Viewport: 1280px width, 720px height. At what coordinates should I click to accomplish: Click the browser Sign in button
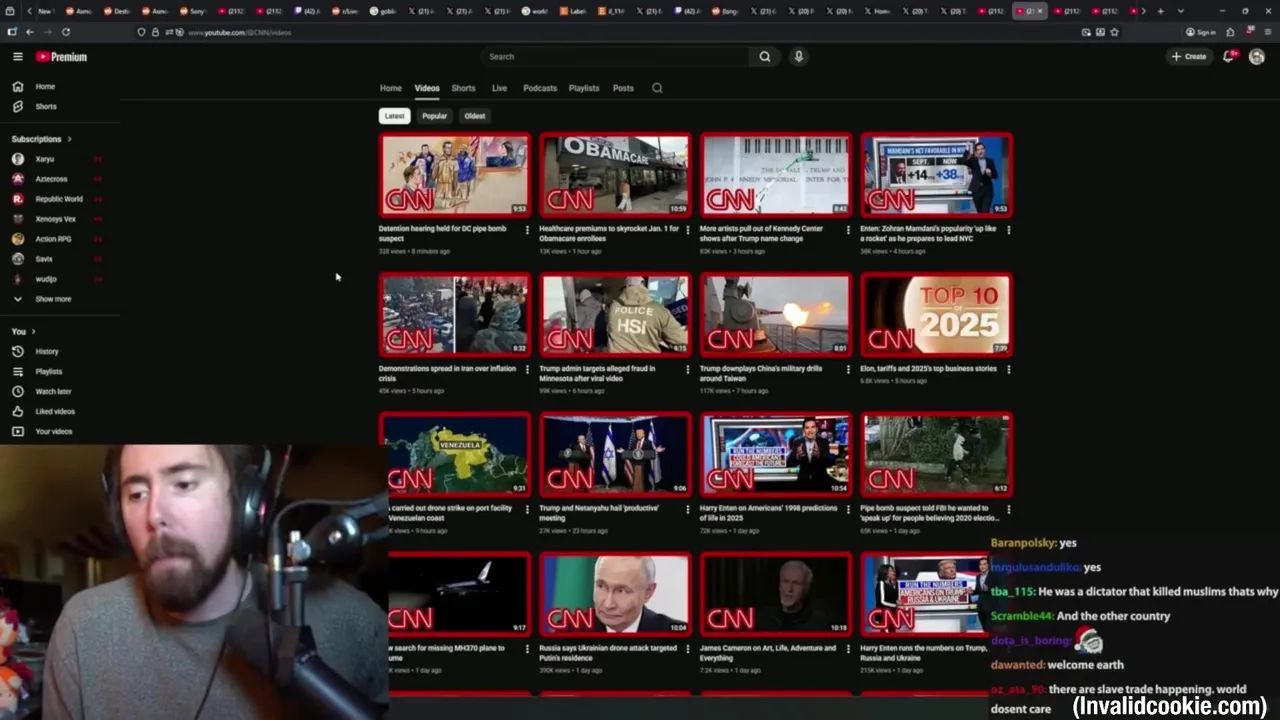click(x=1201, y=32)
